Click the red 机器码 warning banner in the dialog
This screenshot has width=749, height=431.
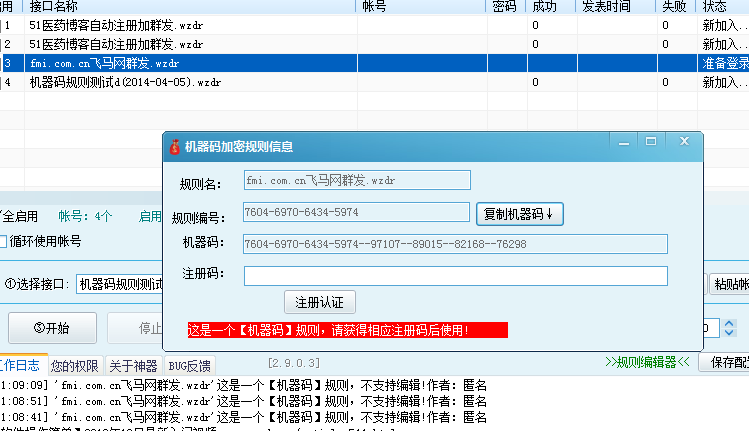tap(347, 330)
